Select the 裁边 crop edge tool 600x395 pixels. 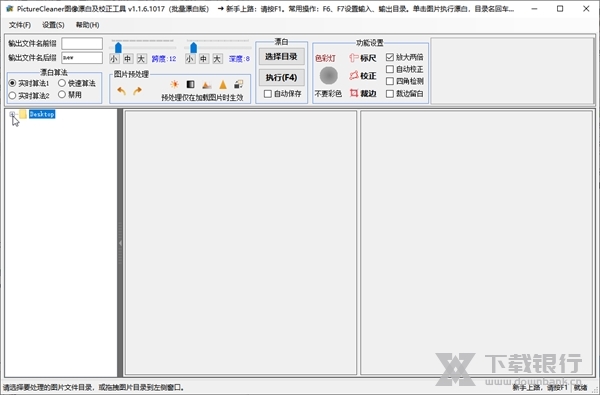point(363,93)
